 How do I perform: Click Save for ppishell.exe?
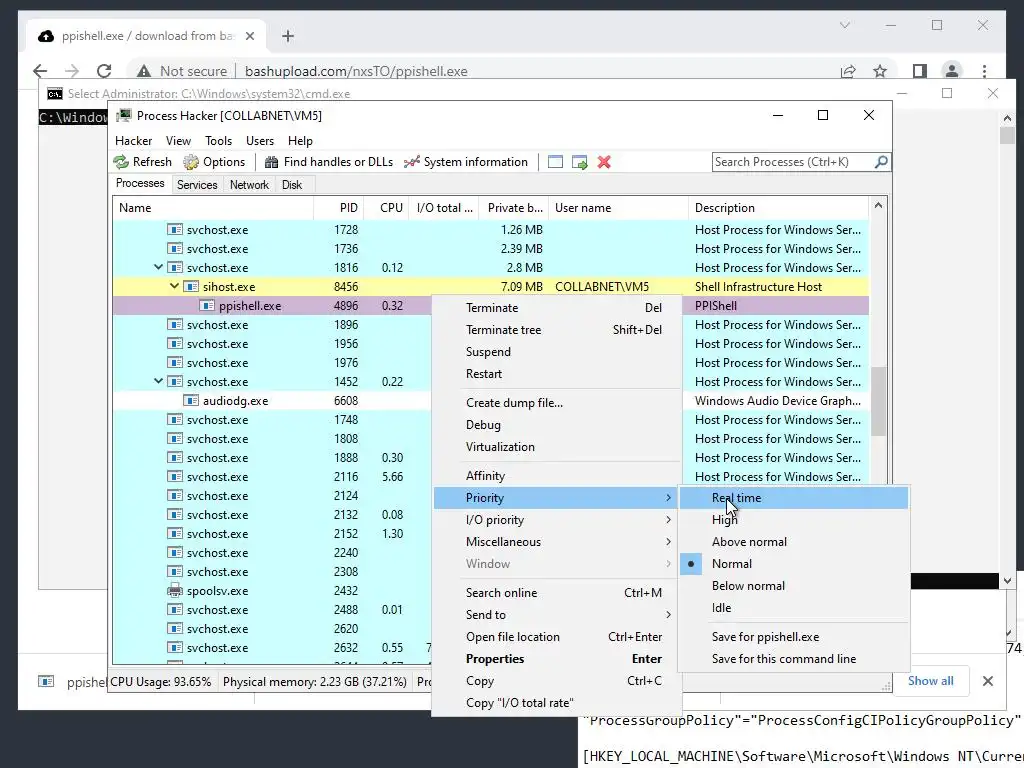[793, 637]
